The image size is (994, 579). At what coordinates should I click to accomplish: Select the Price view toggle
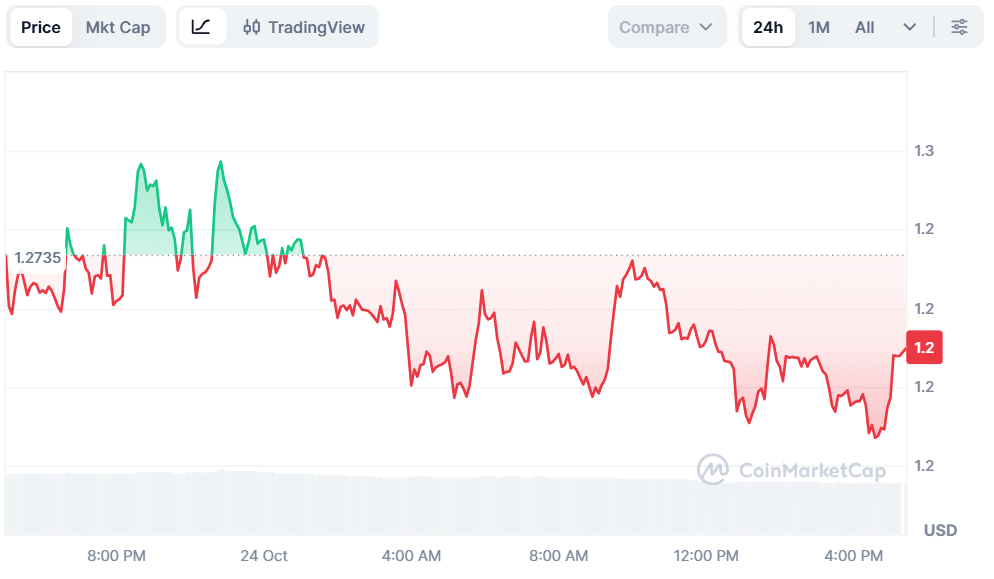41,27
